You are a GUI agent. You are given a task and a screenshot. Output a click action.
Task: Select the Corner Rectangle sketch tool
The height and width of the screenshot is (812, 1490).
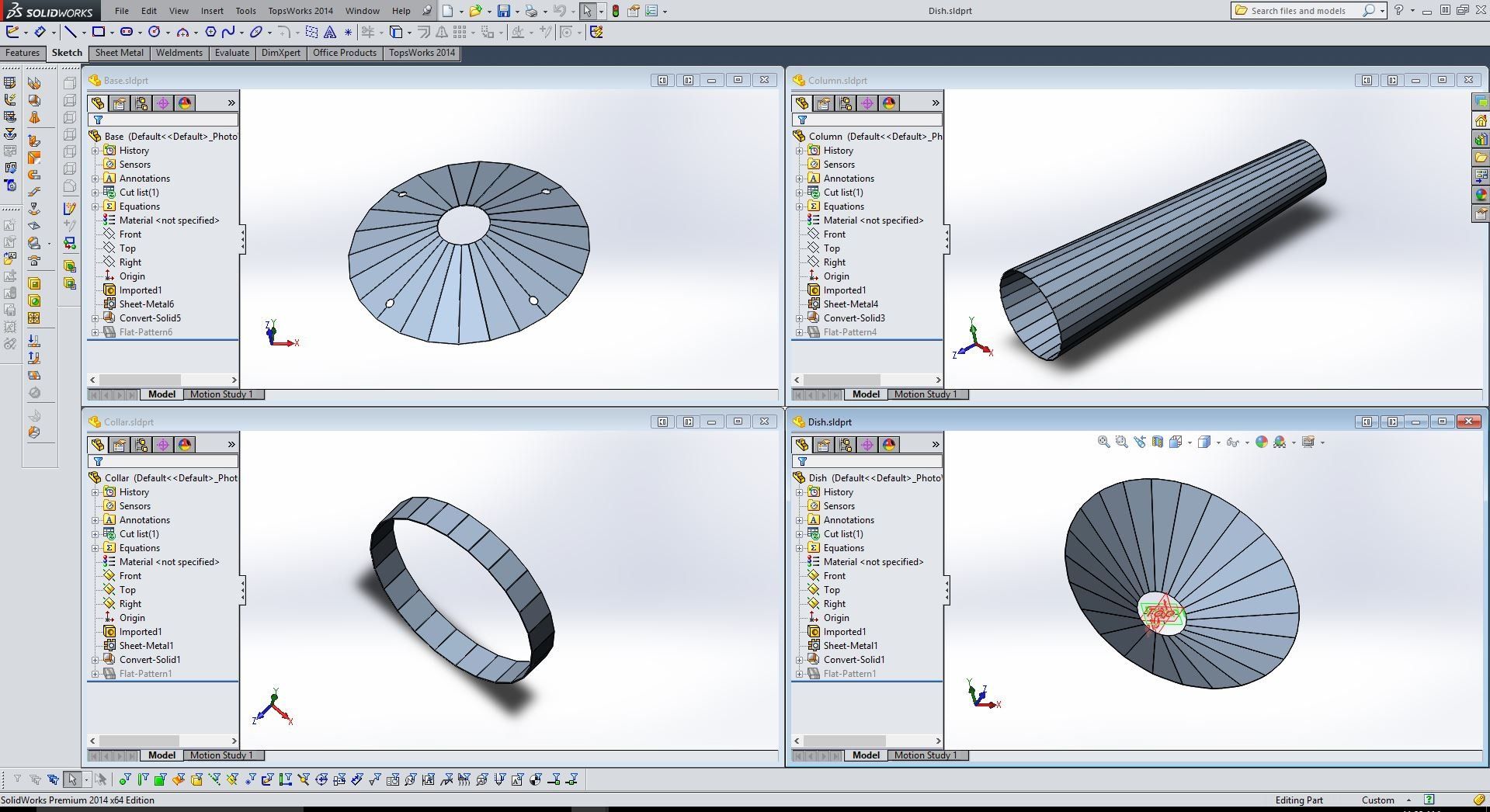point(99,32)
